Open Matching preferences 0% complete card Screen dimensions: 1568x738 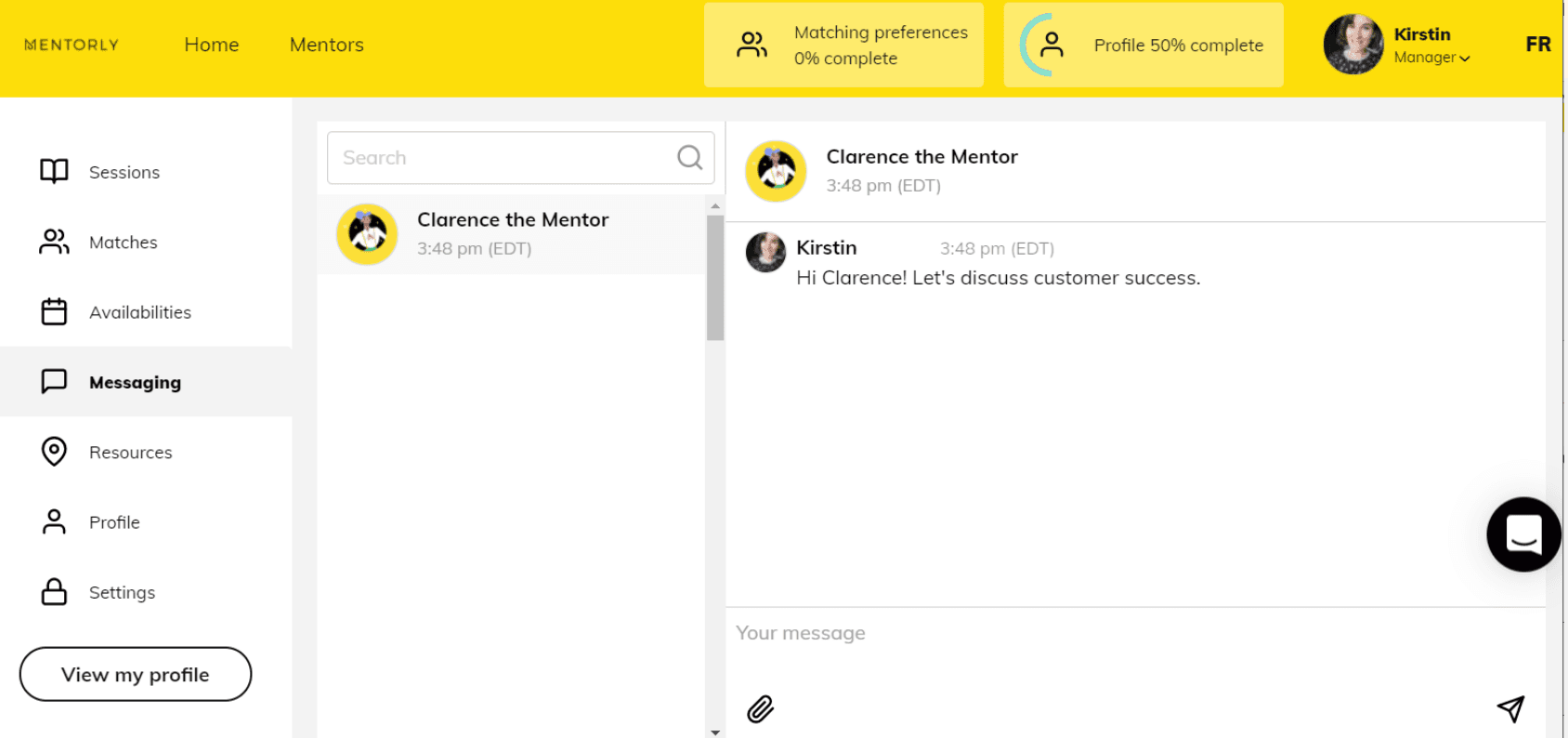click(x=843, y=45)
